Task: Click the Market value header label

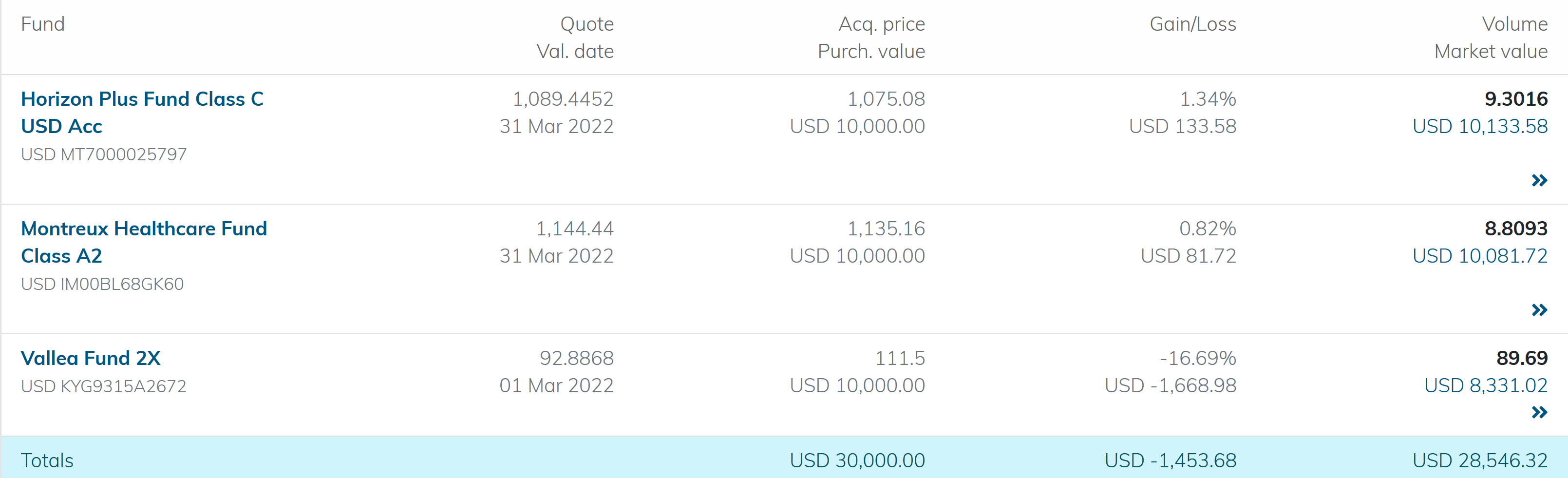Action: (1491, 51)
